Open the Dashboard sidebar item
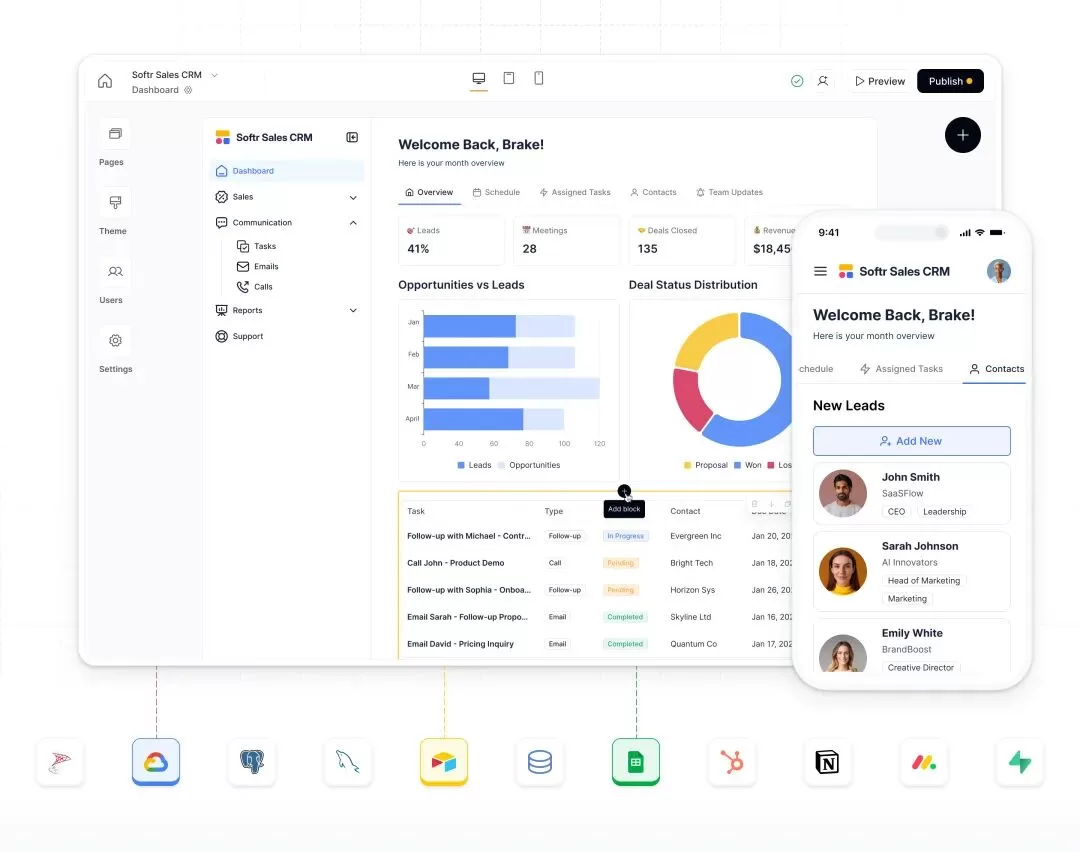Image resolution: width=1080 pixels, height=852 pixels. pos(287,171)
